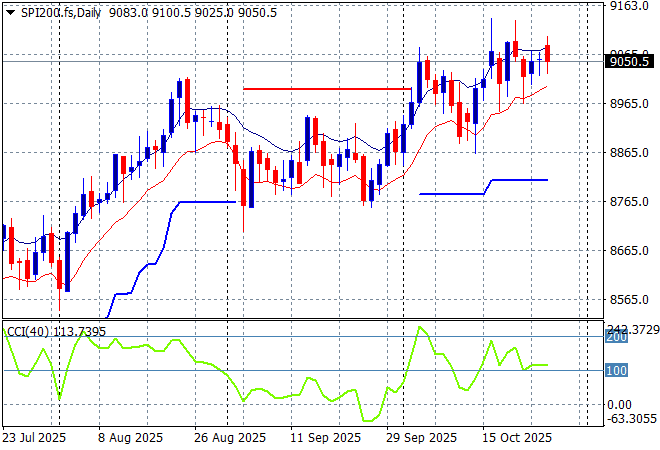
Task: Select the 242.3729 CCI axis value
Action: (x=633, y=330)
